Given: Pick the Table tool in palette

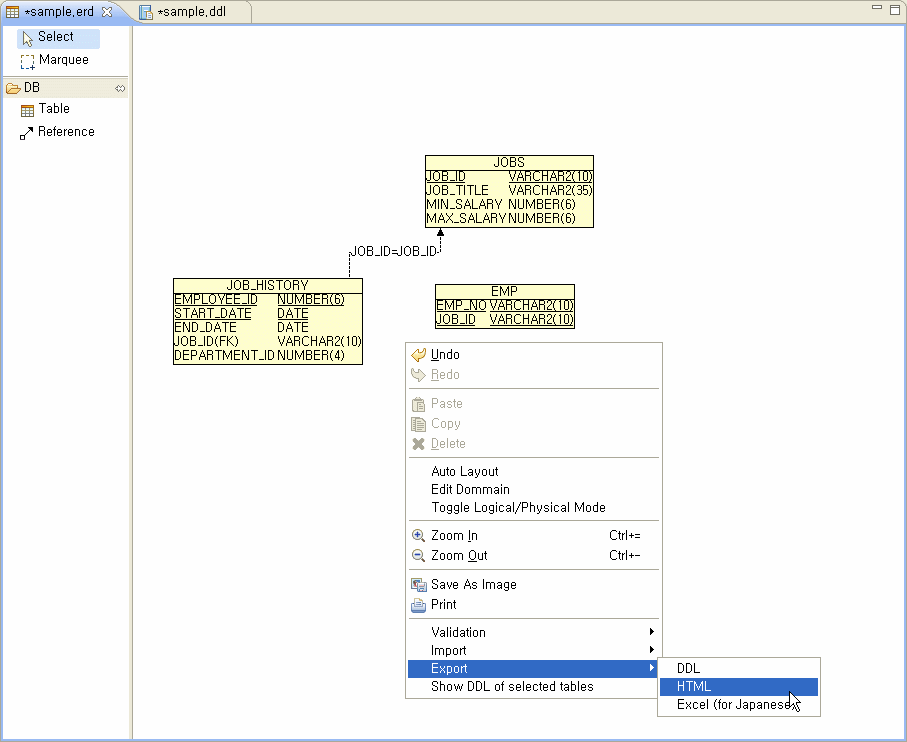Looking at the screenshot, I should click(54, 109).
